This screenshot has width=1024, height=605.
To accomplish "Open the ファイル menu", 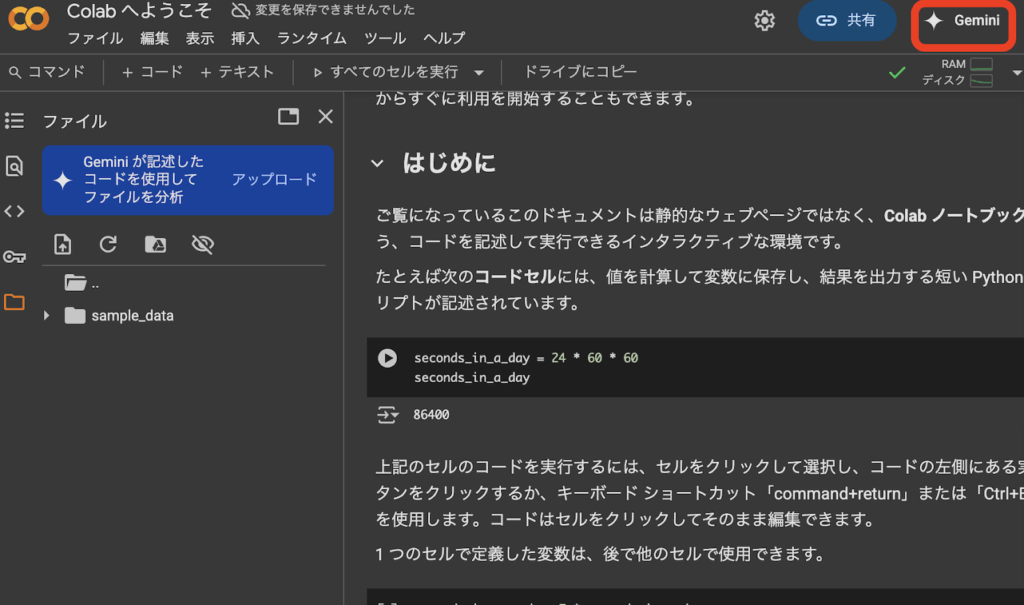I will pos(95,39).
